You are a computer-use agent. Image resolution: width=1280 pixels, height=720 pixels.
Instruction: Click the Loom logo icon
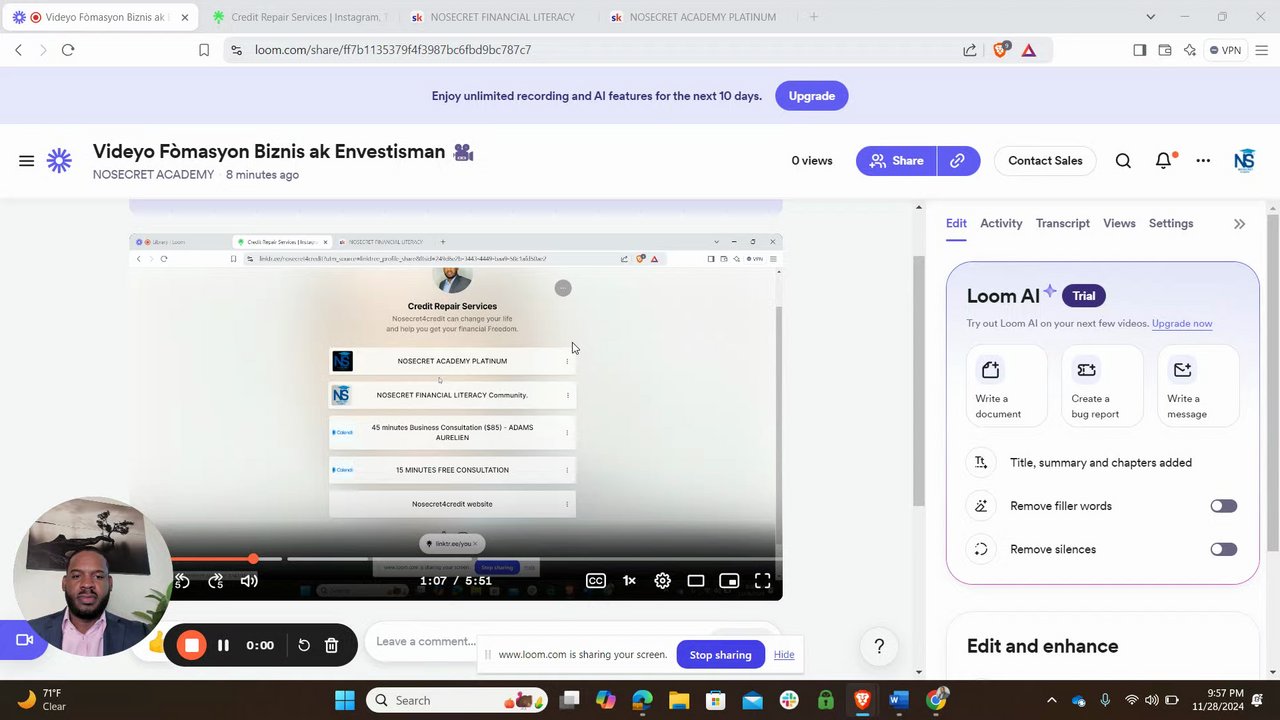click(59, 161)
